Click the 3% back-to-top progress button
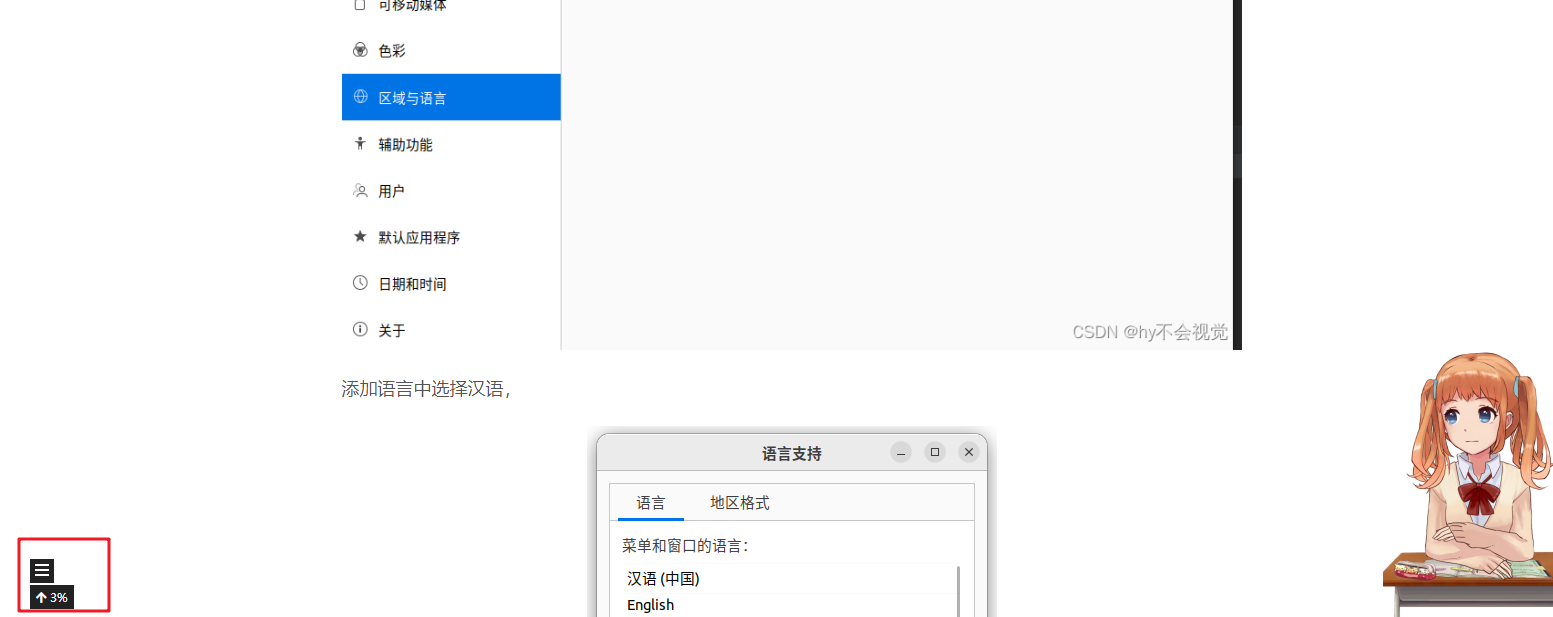1553x617 pixels. (52, 598)
